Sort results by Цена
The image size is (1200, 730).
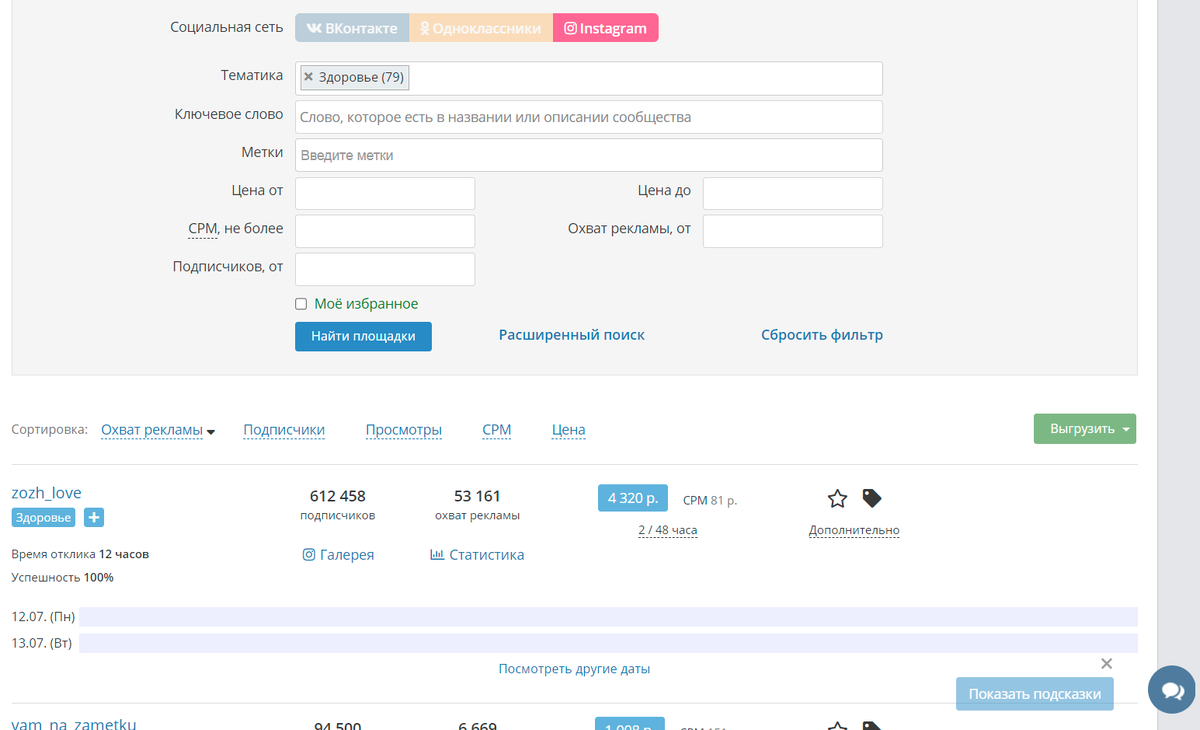569,430
